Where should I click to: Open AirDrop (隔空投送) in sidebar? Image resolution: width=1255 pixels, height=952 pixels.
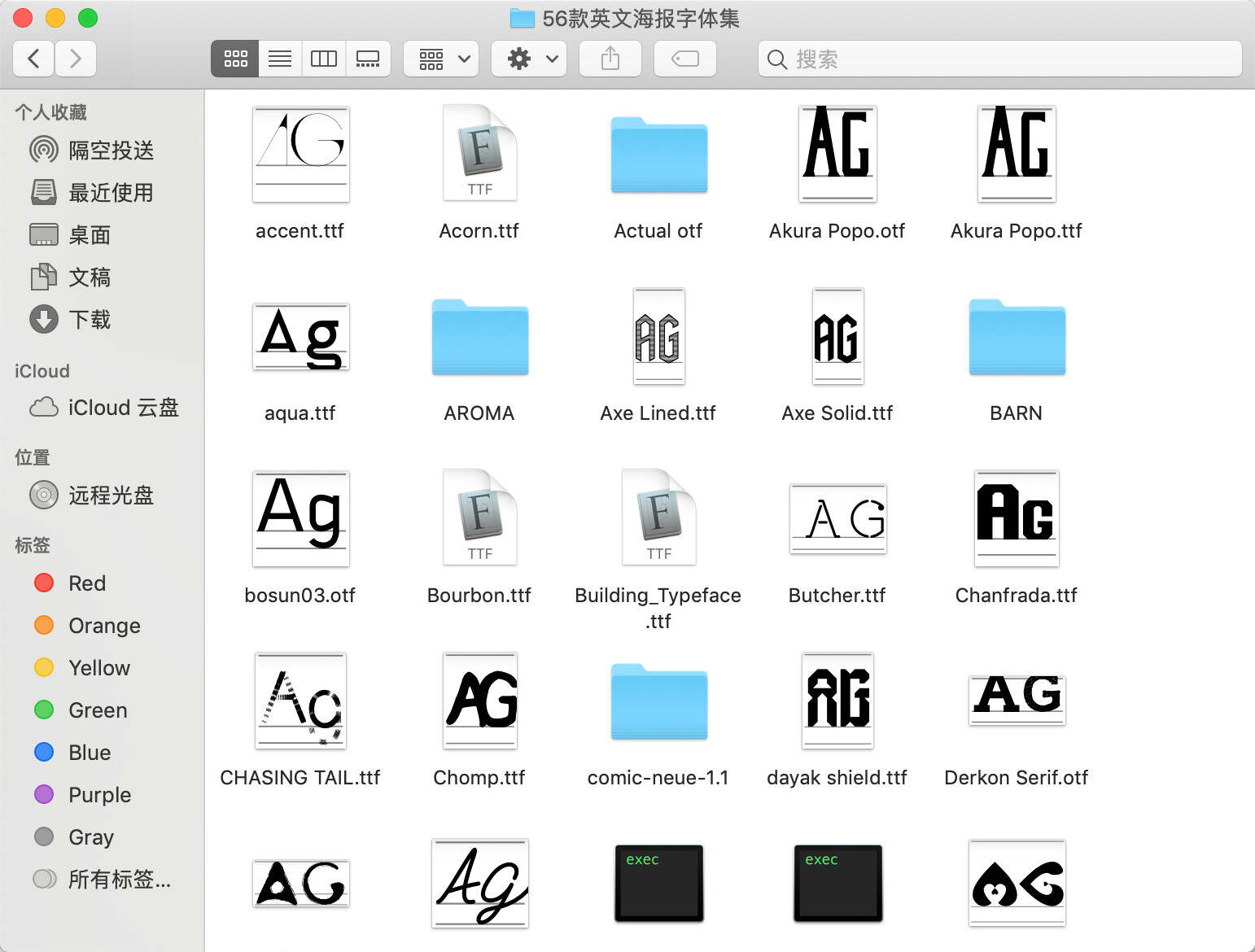tap(111, 151)
